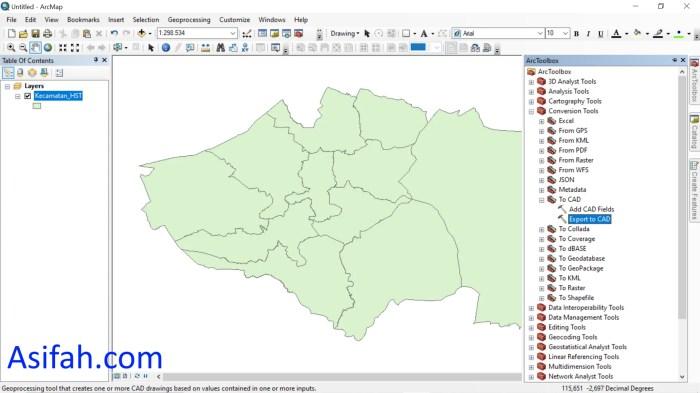Select the Identify tool icon
The image size is (700, 393).
click(166, 47)
